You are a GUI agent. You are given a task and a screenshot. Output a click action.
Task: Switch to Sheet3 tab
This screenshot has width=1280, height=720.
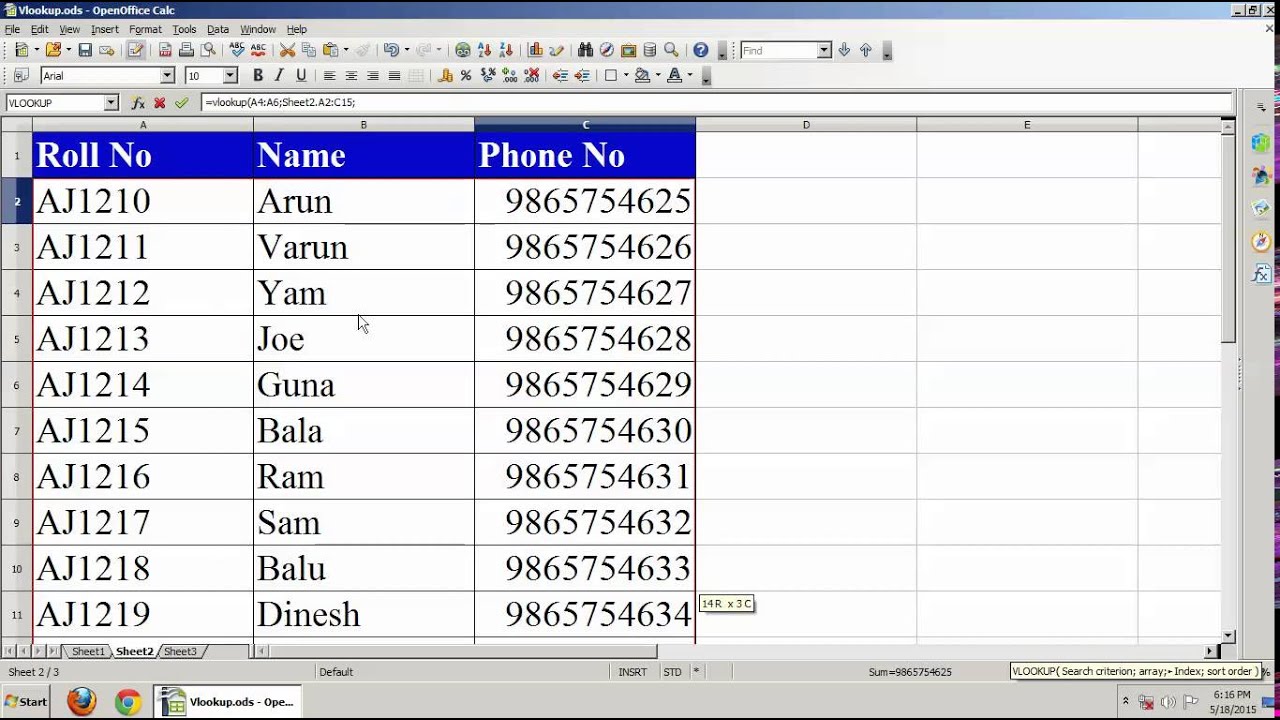click(x=180, y=651)
